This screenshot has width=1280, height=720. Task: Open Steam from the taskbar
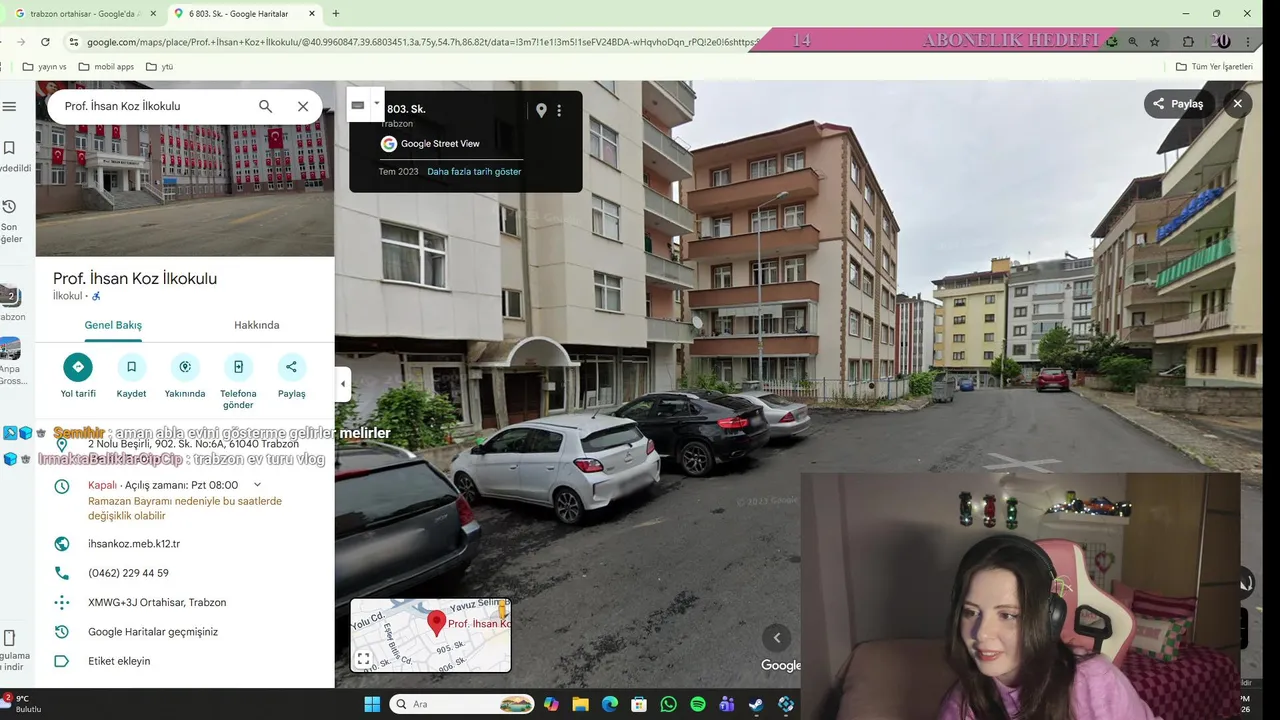point(757,704)
